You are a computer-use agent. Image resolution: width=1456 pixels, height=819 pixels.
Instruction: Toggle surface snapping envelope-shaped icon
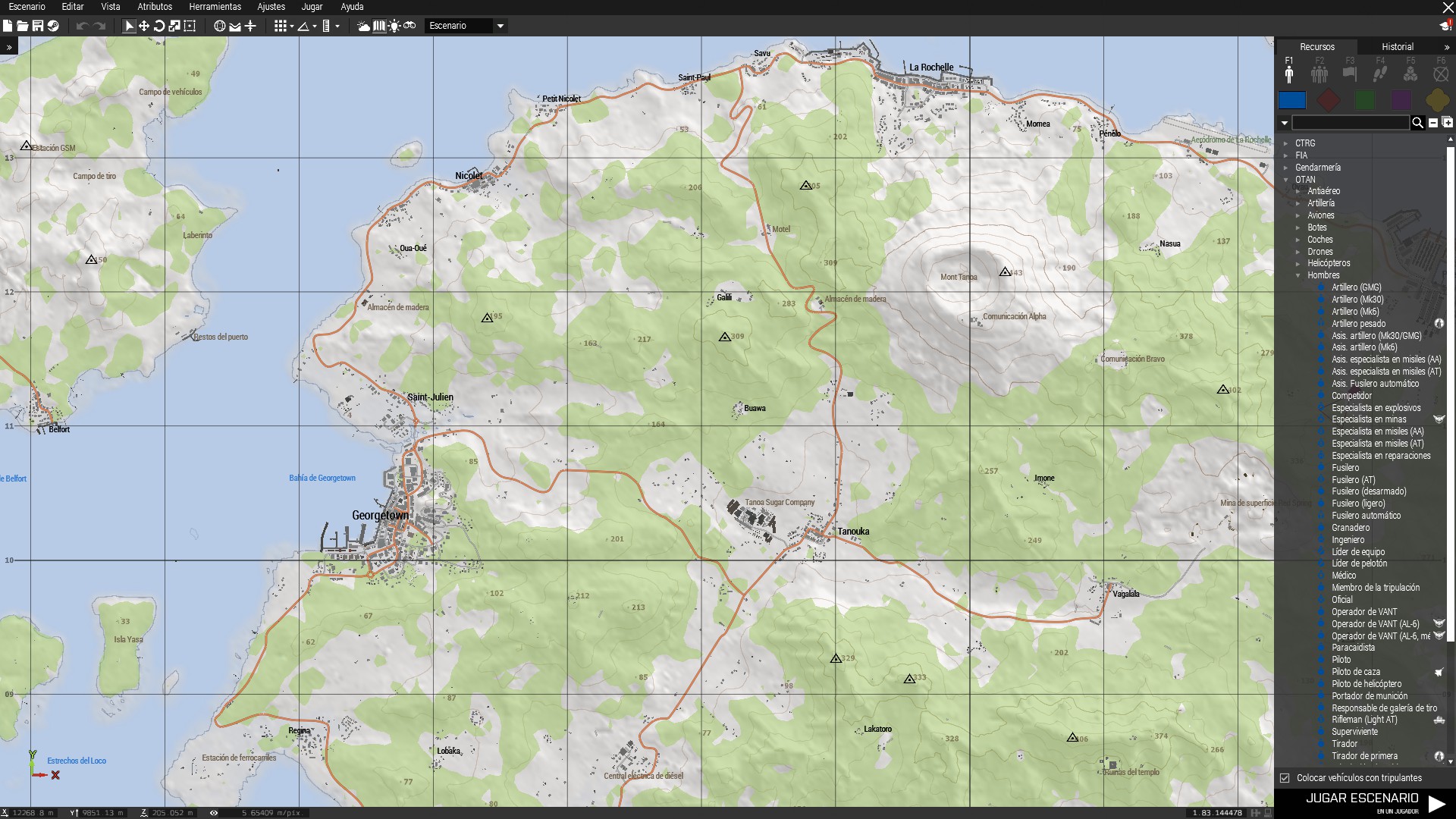(235, 26)
